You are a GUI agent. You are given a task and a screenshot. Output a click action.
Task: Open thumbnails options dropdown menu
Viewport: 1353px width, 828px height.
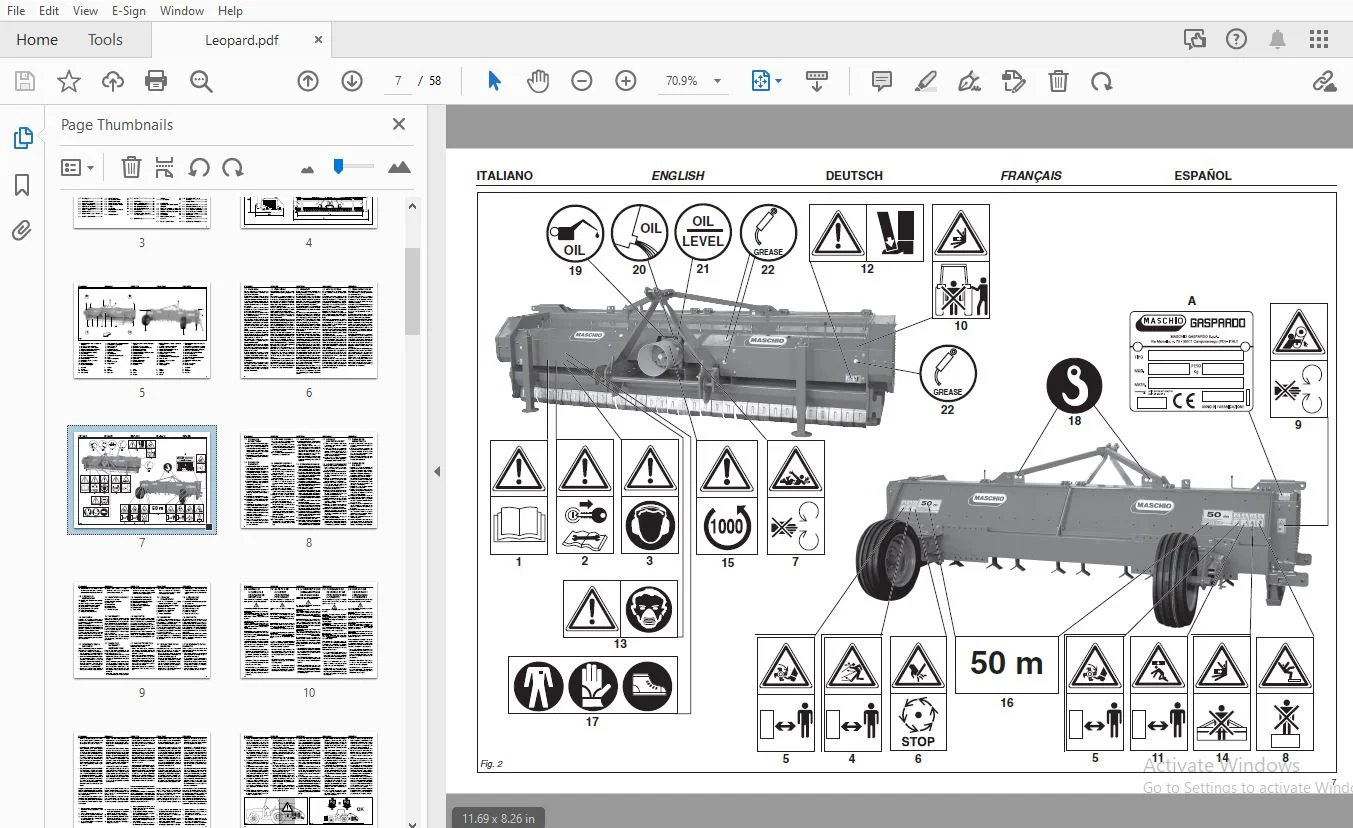(x=78, y=167)
